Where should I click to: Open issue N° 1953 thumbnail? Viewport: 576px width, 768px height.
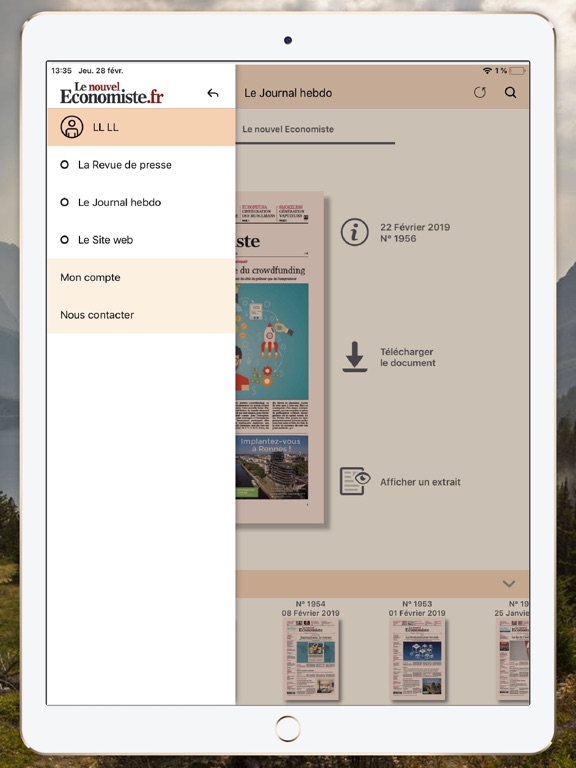417,659
